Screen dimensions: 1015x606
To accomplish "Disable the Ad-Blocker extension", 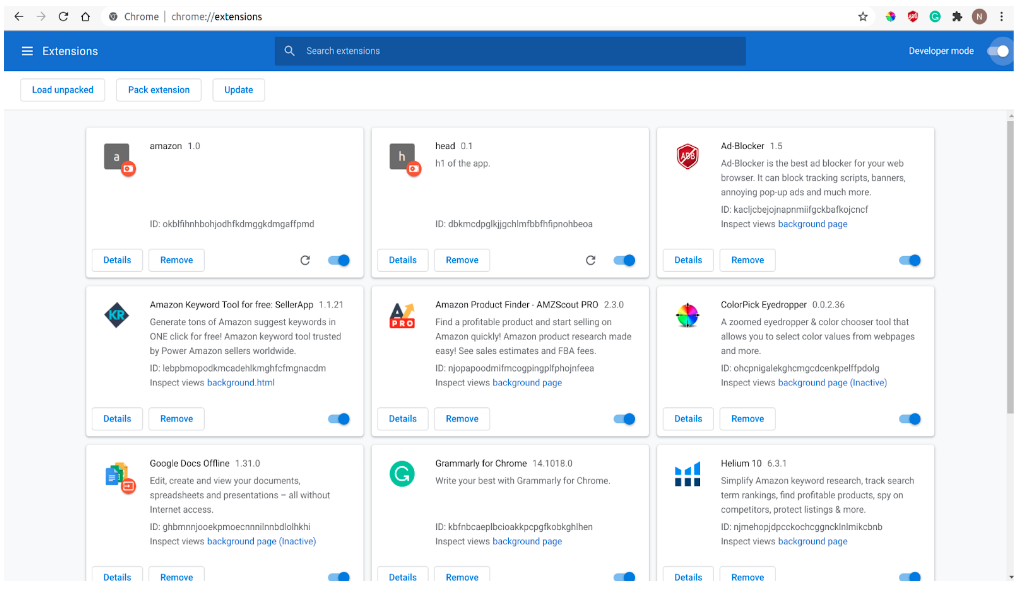I will 910,260.
